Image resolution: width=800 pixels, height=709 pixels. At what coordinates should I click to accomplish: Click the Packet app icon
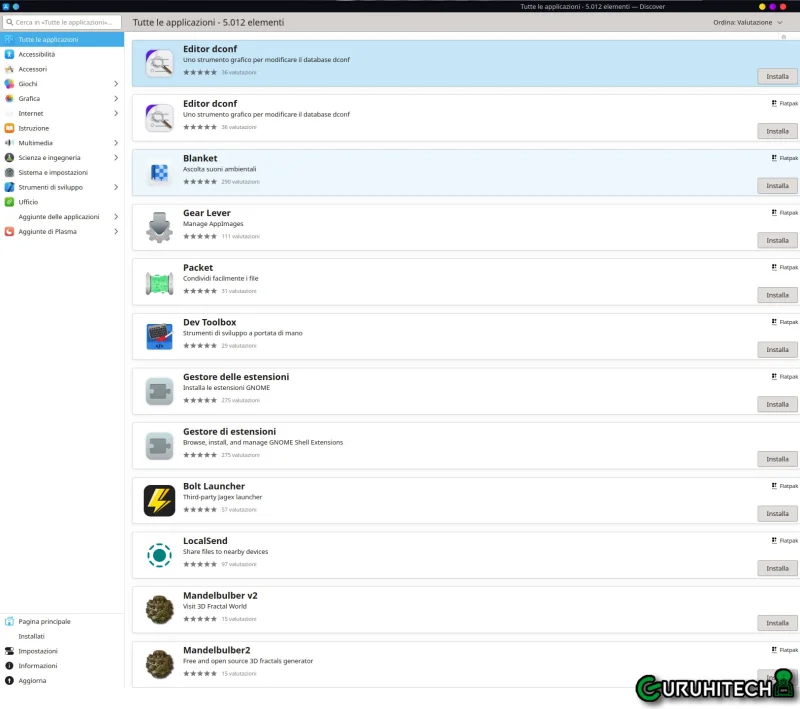pos(159,283)
